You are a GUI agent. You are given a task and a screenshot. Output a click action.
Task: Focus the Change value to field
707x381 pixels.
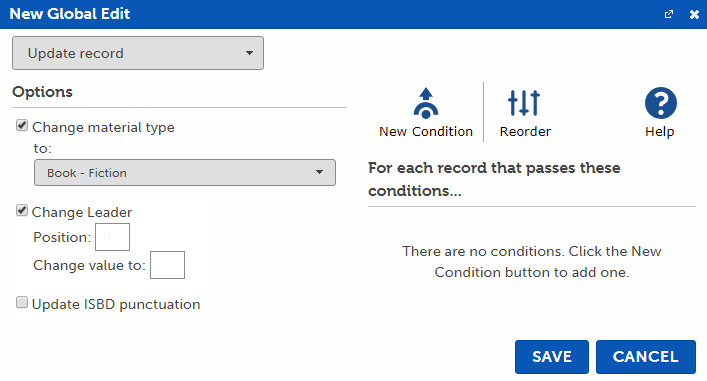click(x=167, y=265)
